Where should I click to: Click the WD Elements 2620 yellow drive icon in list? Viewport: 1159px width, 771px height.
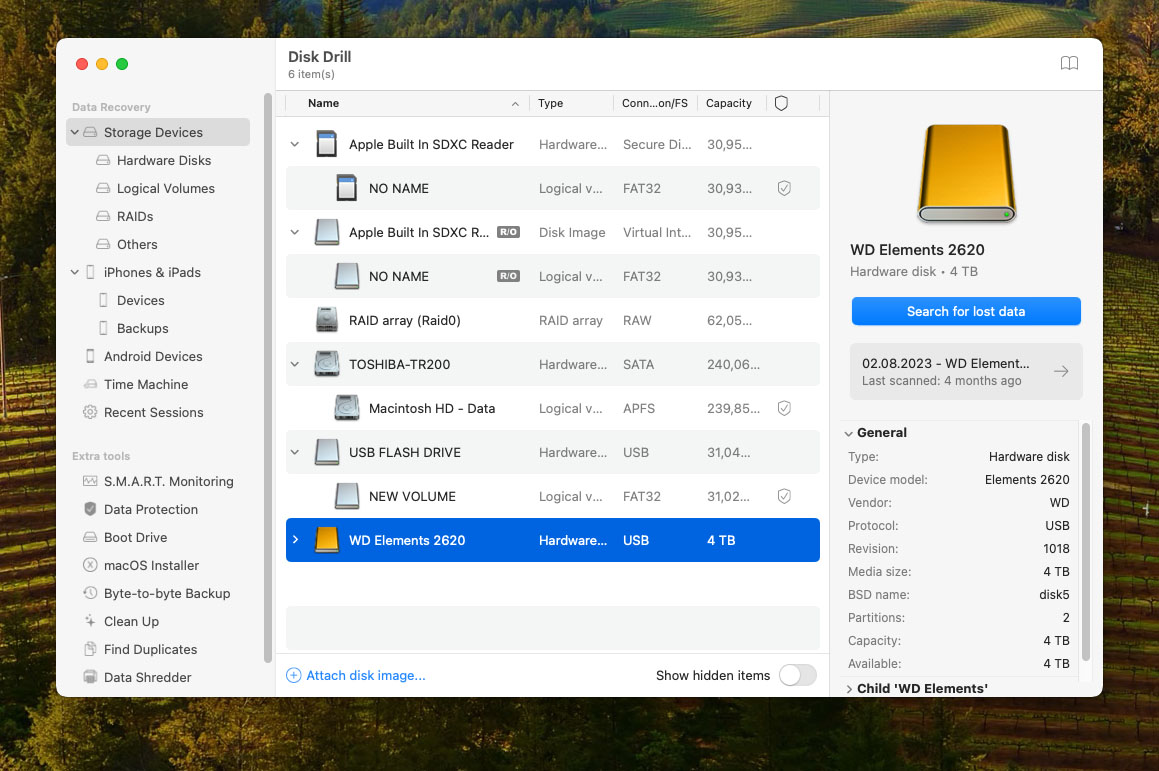pyautogui.click(x=327, y=540)
